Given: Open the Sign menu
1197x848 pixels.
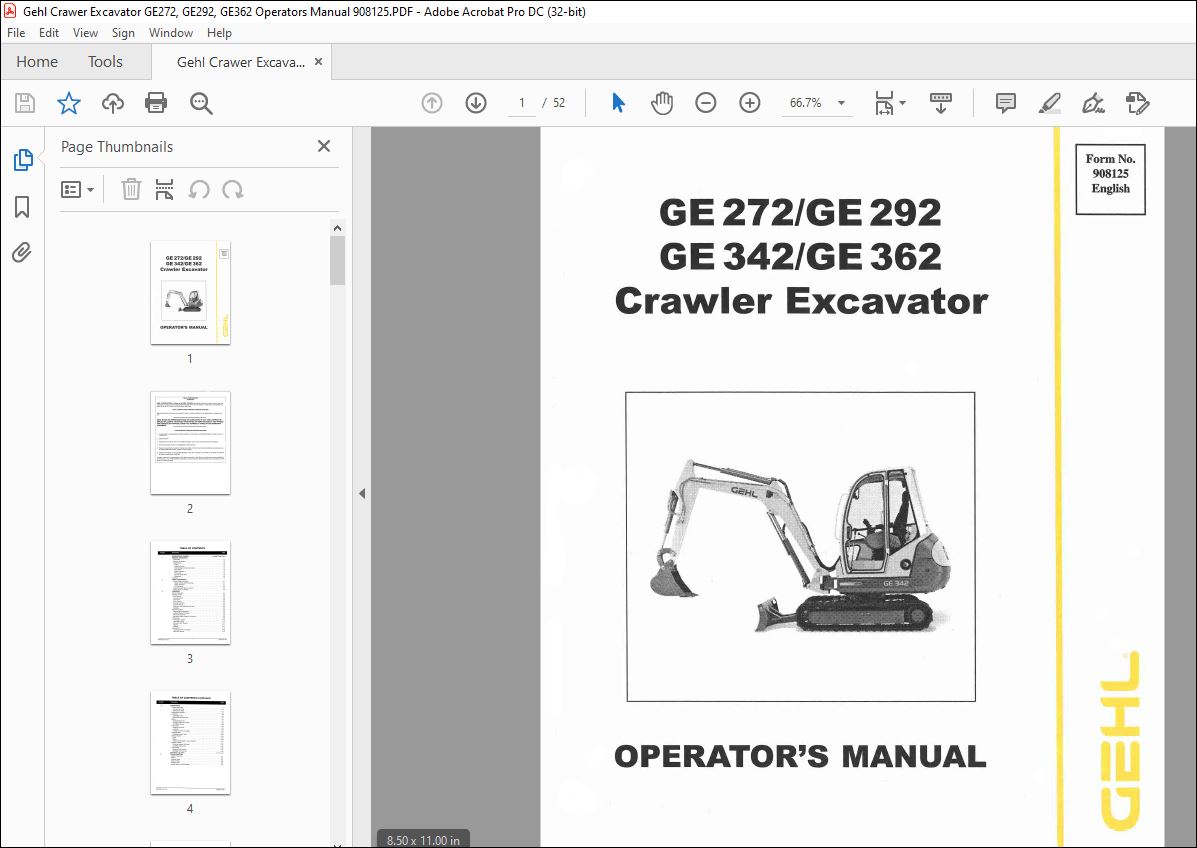Looking at the screenshot, I should [123, 33].
